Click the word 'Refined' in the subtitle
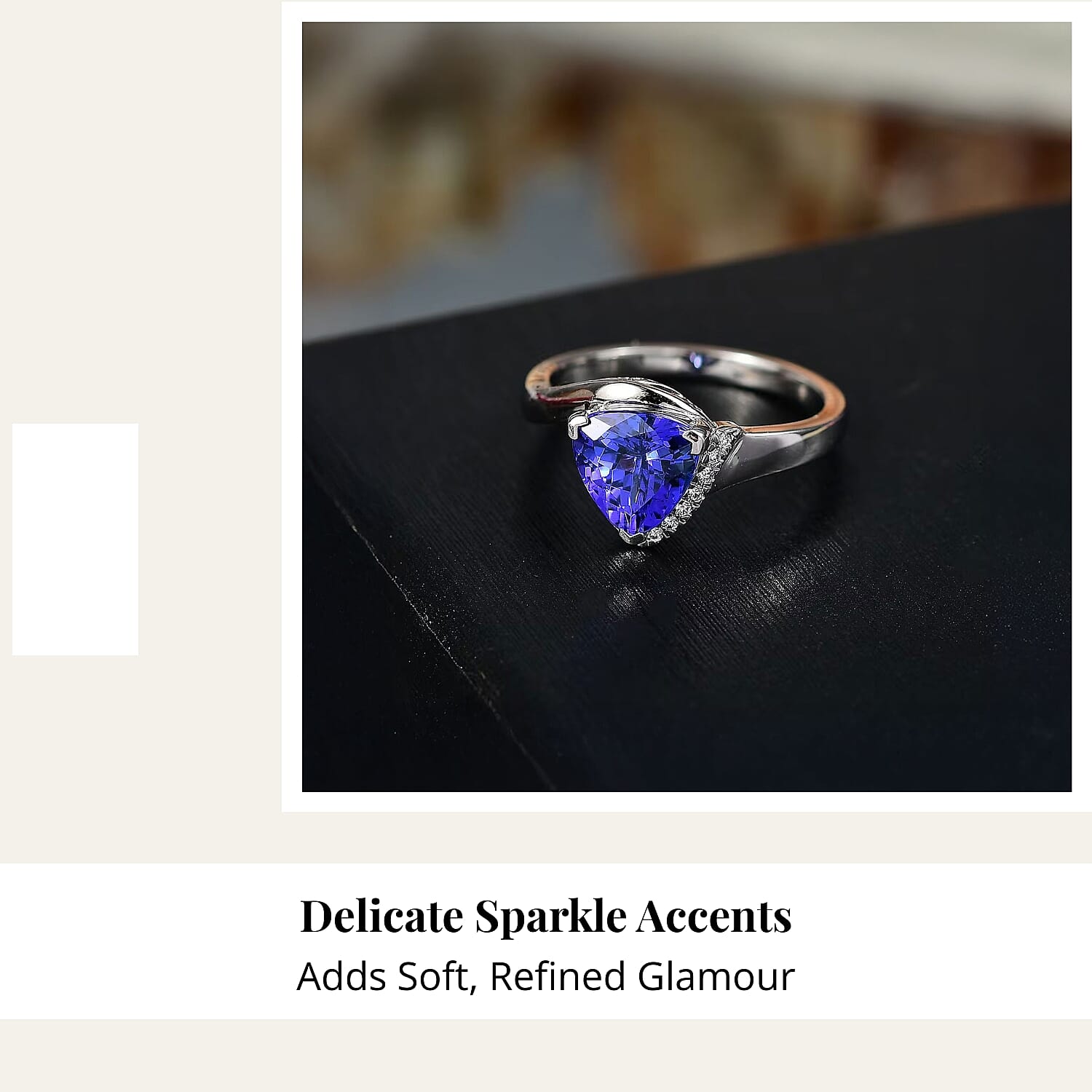Viewport: 1092px width, 1092px height. pos(558,976)
